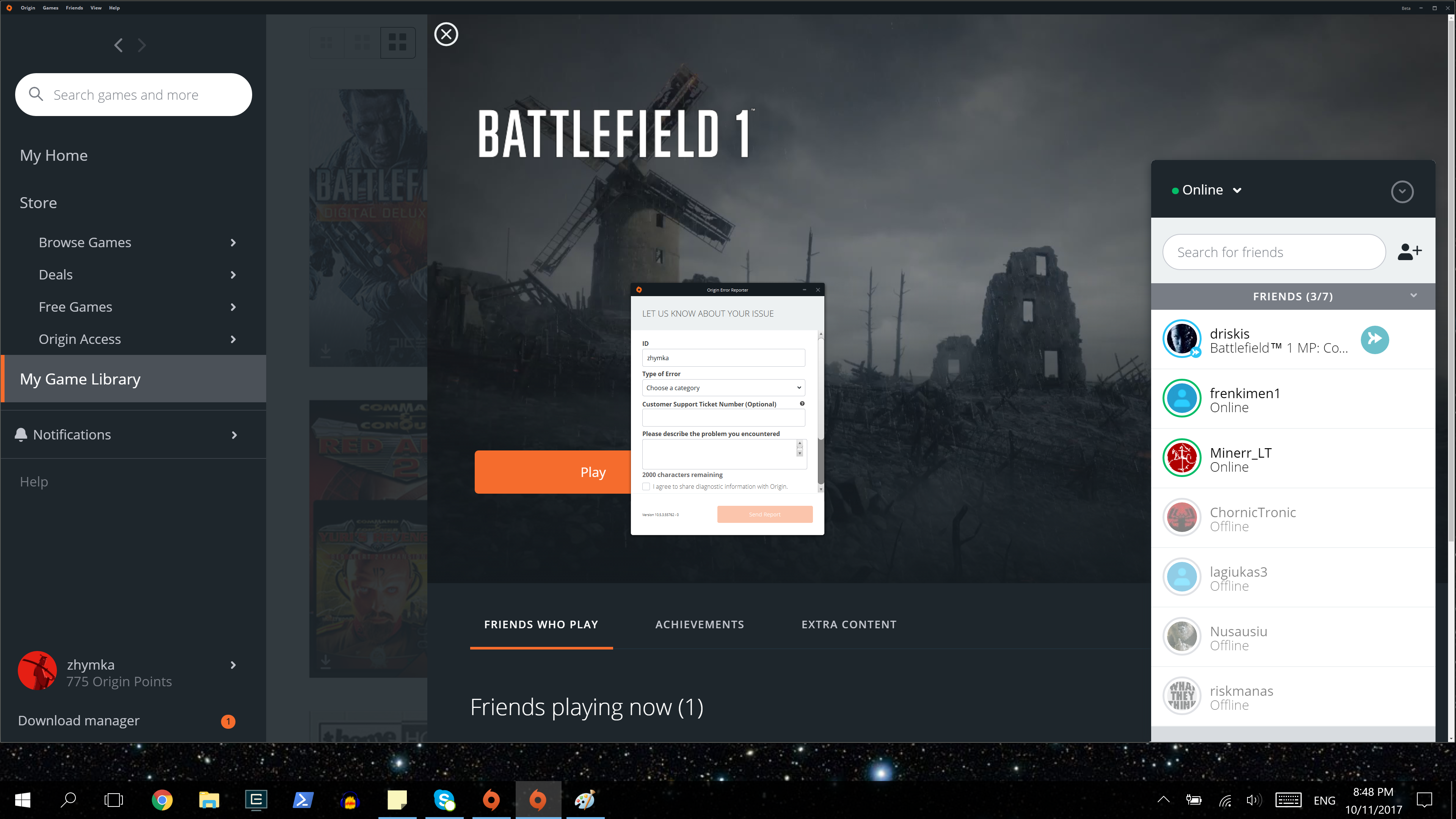
Task: Click the ticket number help icon
Action: tap(802, 403)
